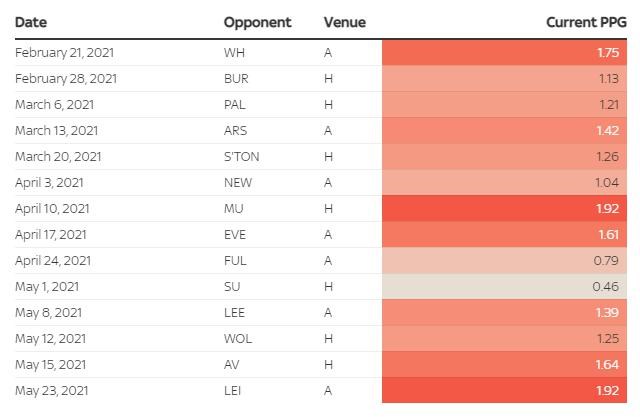Select the 1.75 PPG cell for WH
The image size is (640, 417).
[505, 53]
